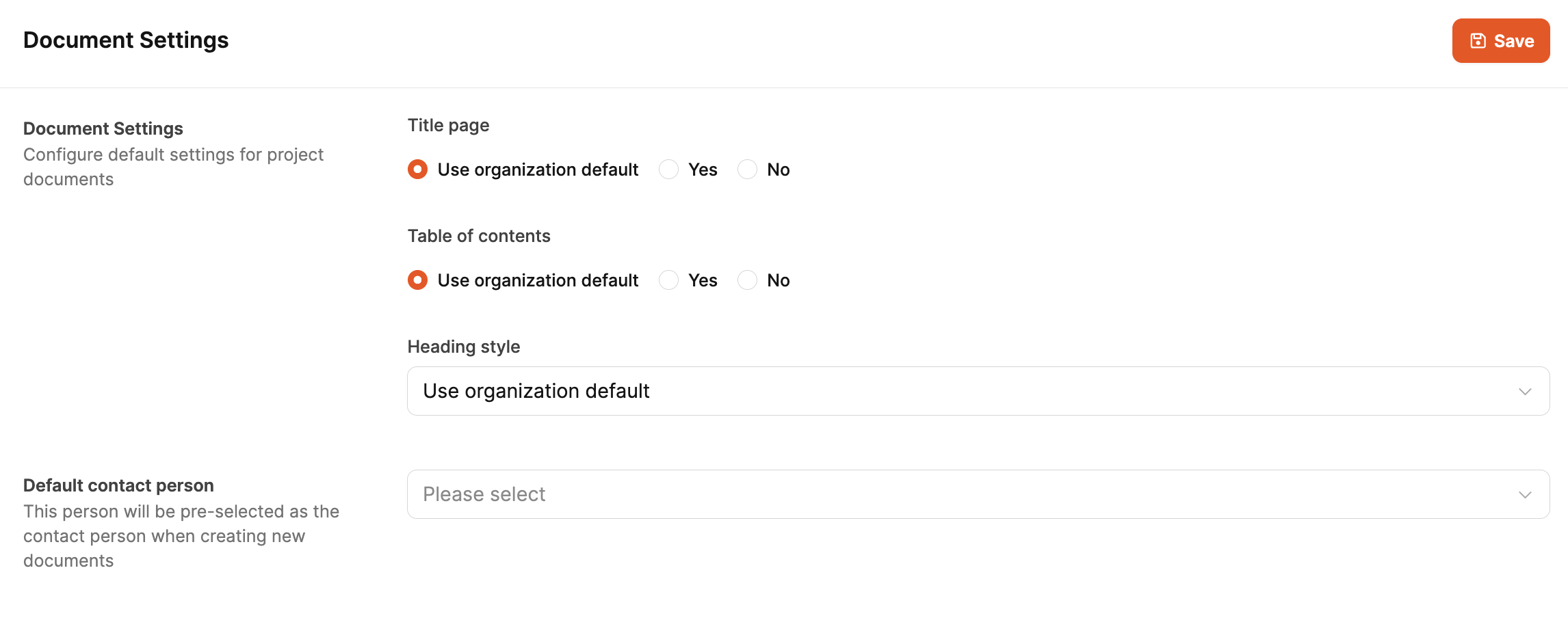Click the Save button

point(1500,41)
